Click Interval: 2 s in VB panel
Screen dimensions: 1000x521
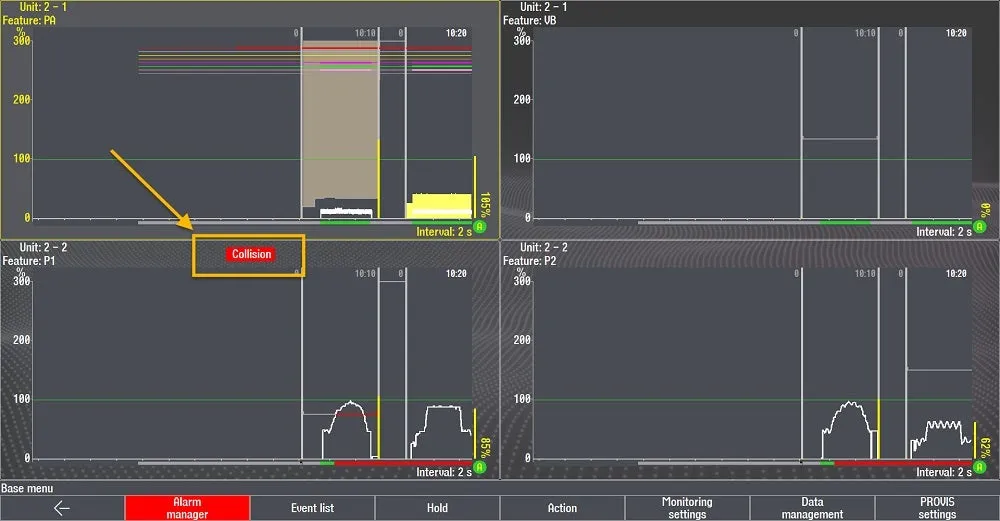click(x=944, y=231)
